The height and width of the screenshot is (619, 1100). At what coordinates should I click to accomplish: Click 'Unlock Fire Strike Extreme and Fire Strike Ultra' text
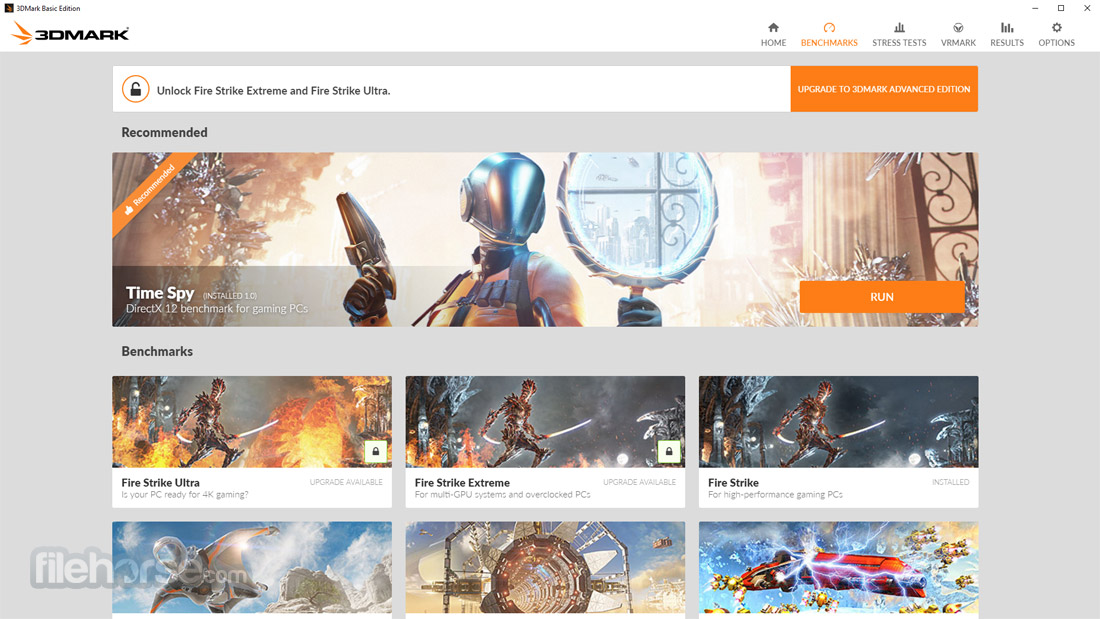tap(274, 91)
